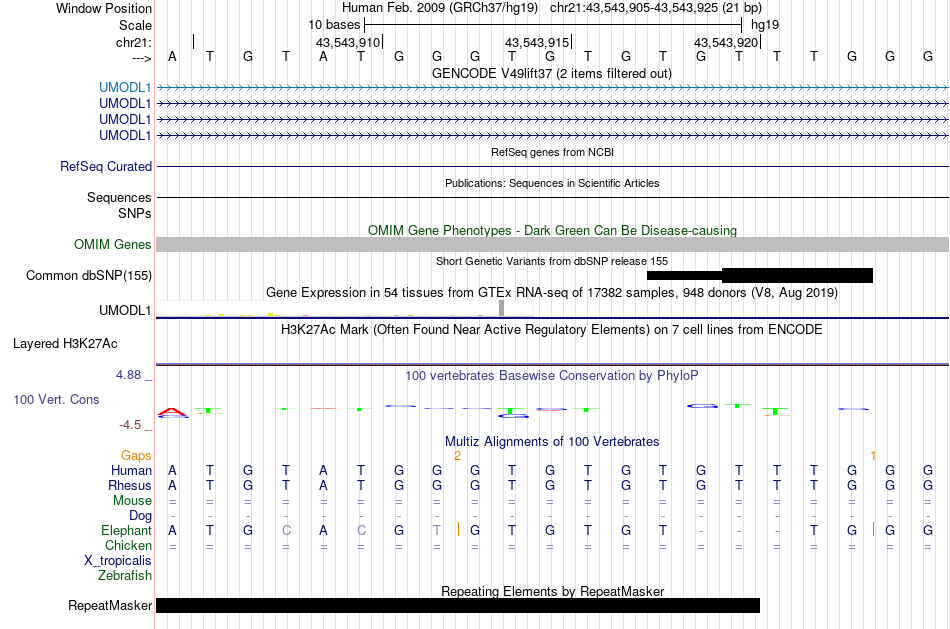
Task: Click '100 vertebrates Basewise Conservation by PhyloP'
Action: click(552, 376)
